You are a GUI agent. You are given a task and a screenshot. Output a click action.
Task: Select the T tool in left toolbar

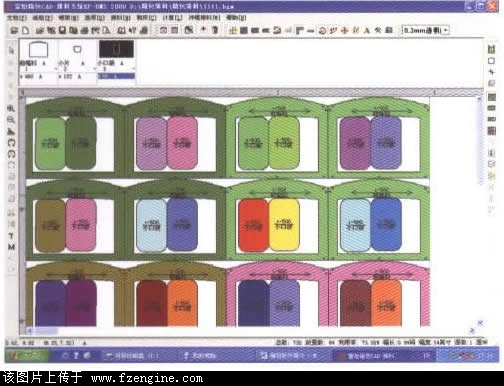[11, 236]
